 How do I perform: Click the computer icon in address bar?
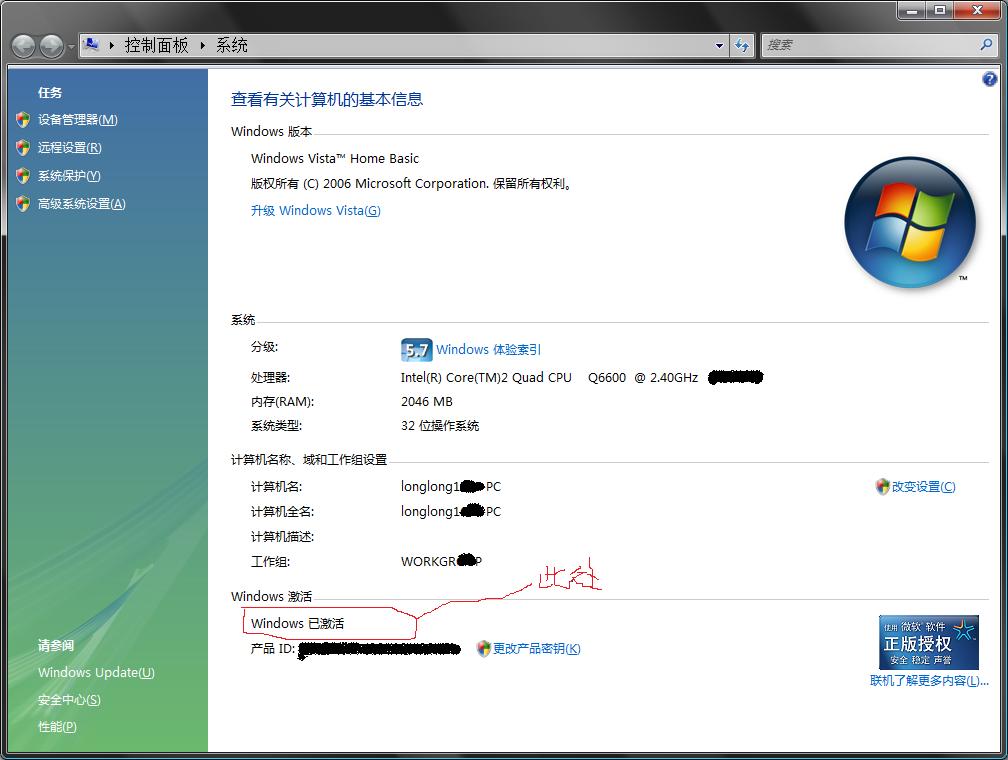92,44
